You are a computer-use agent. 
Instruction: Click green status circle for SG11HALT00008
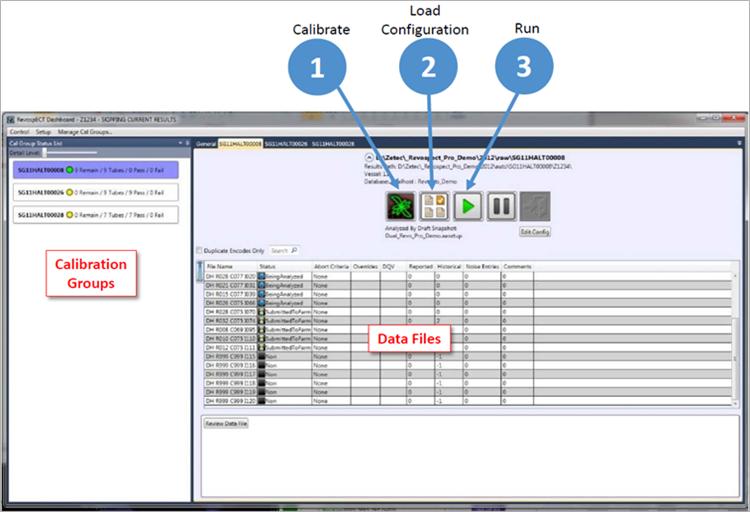69,171
